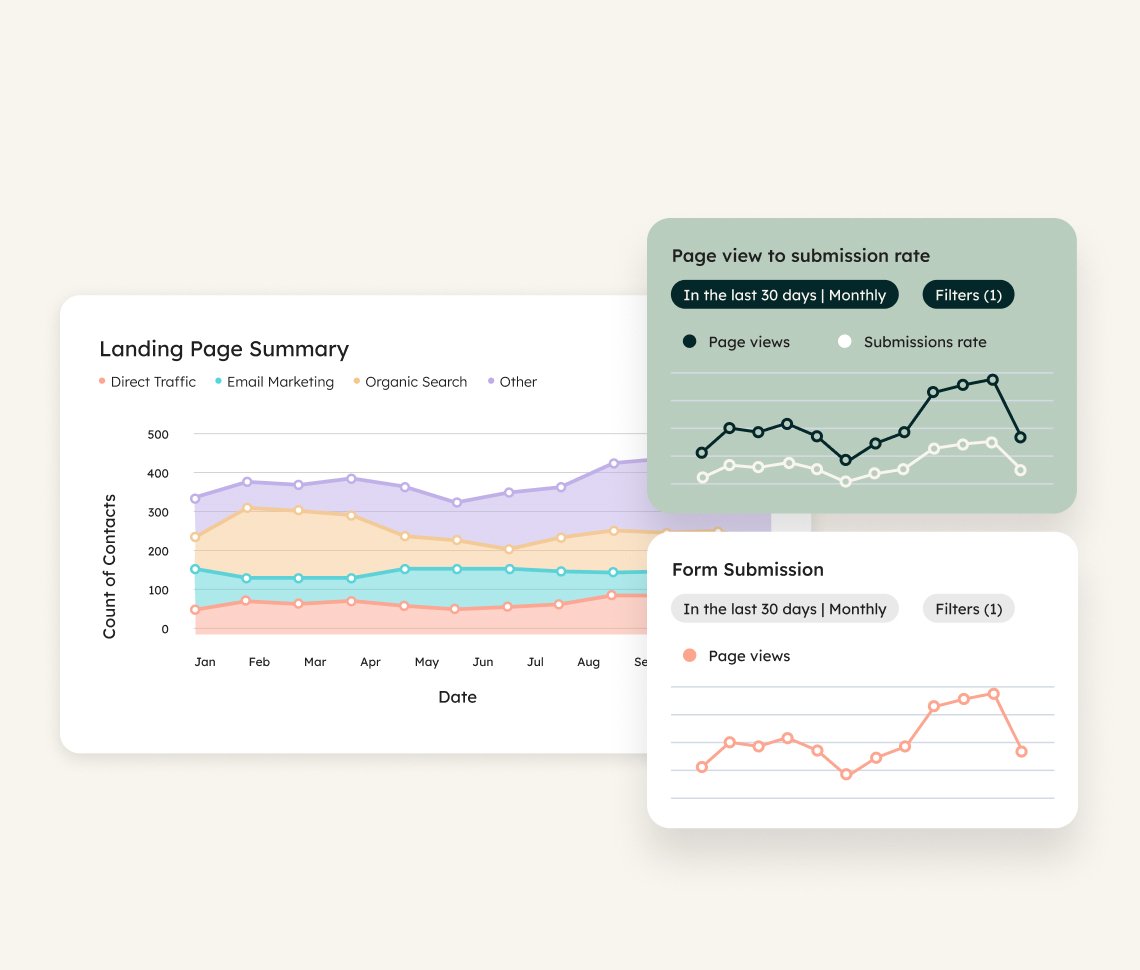The height and width of the screenshot is (970, 1140).
Task: Click the Jan data point on Email Marketing line
Action: click(x=195, y=569)
